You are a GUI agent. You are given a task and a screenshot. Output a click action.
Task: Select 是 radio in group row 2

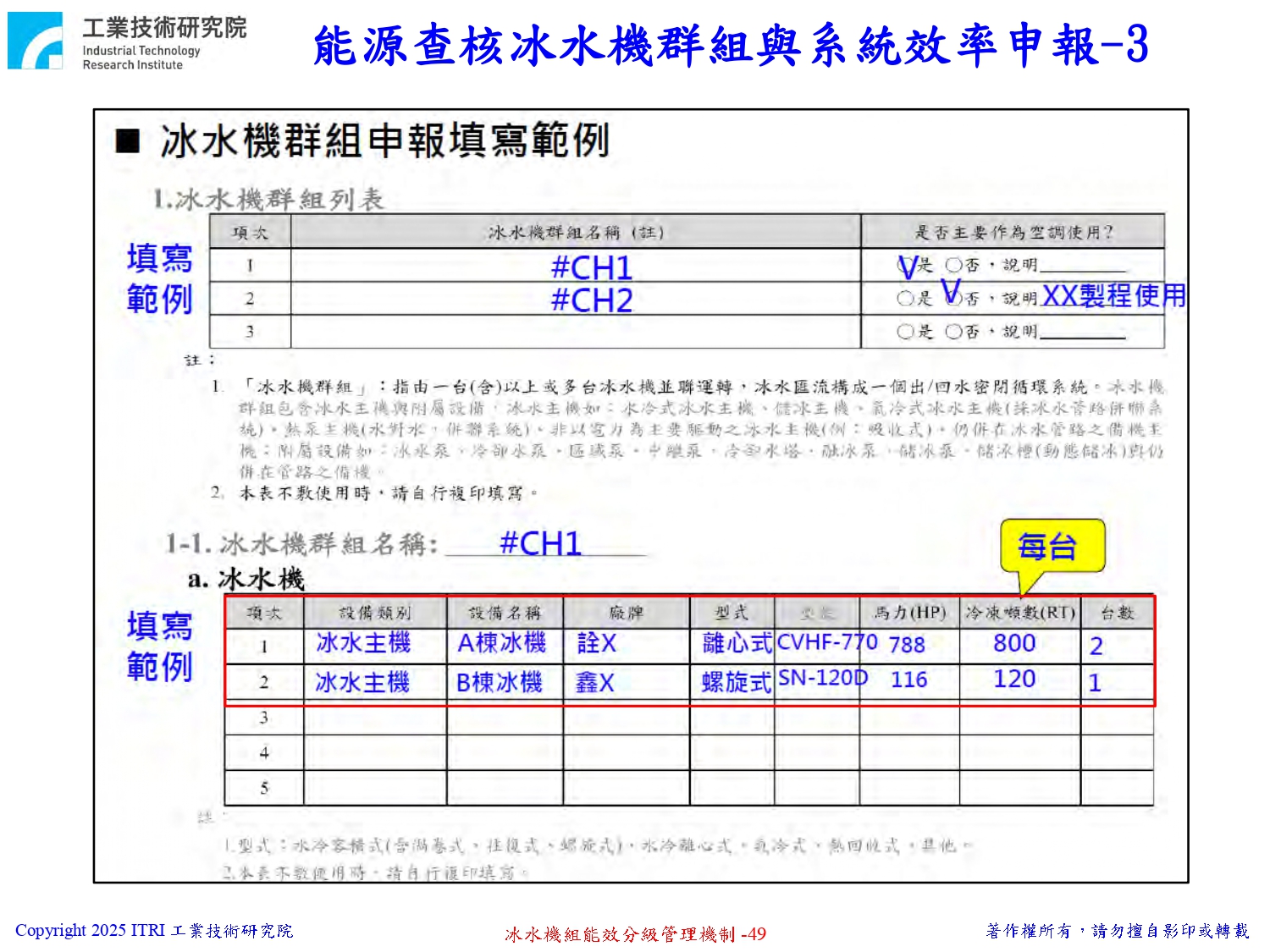pos(905,298)
